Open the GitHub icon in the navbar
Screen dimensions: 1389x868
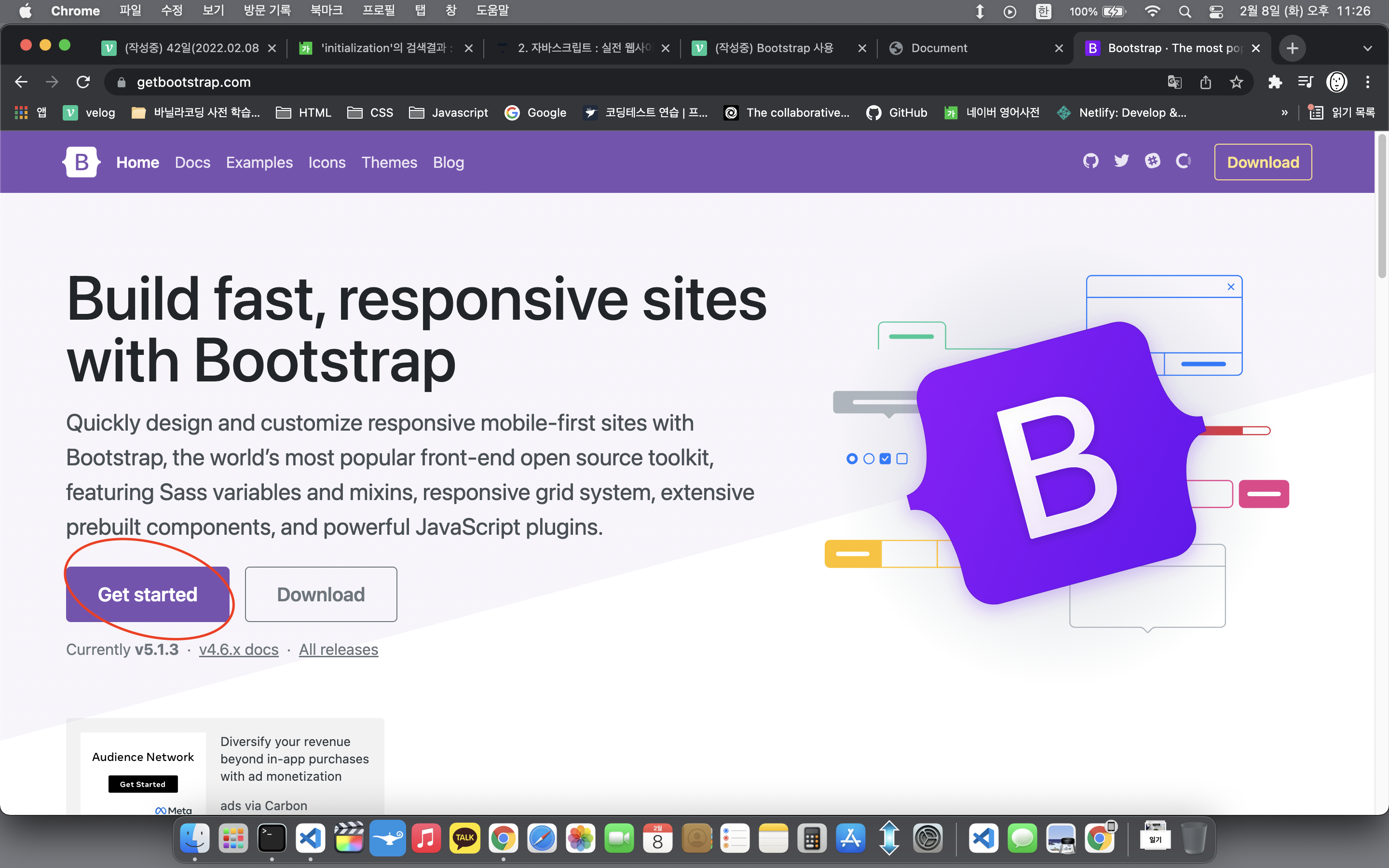click(x=1090, y=162)
